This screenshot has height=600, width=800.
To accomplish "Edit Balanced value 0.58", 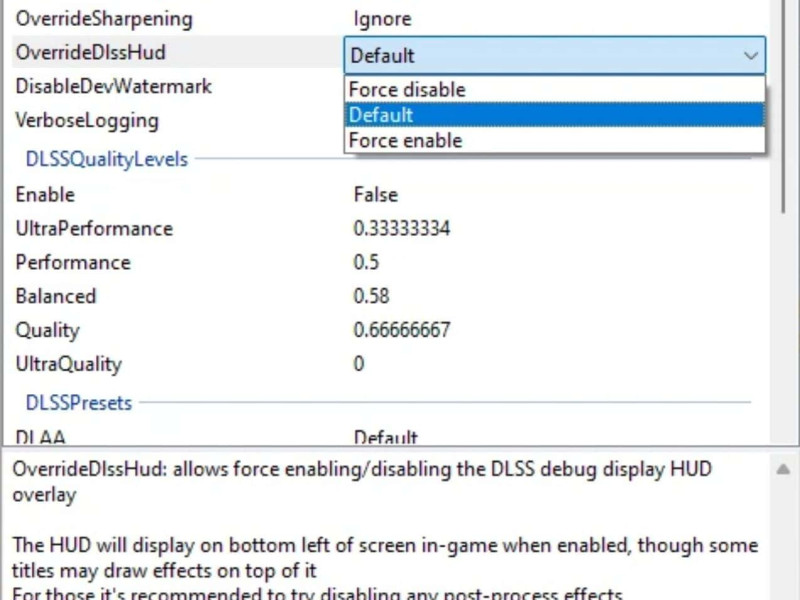I will [x=371, y=296].
